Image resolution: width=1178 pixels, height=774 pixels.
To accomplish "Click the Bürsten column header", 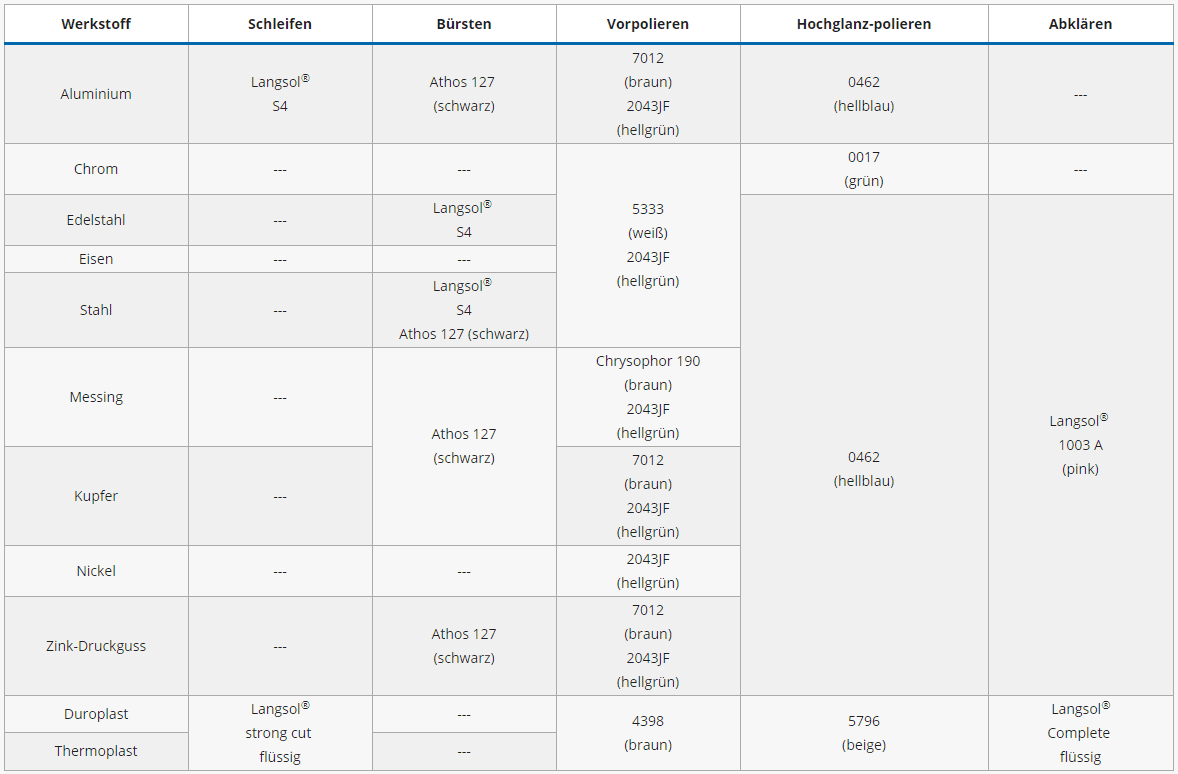I will (464, 24).
